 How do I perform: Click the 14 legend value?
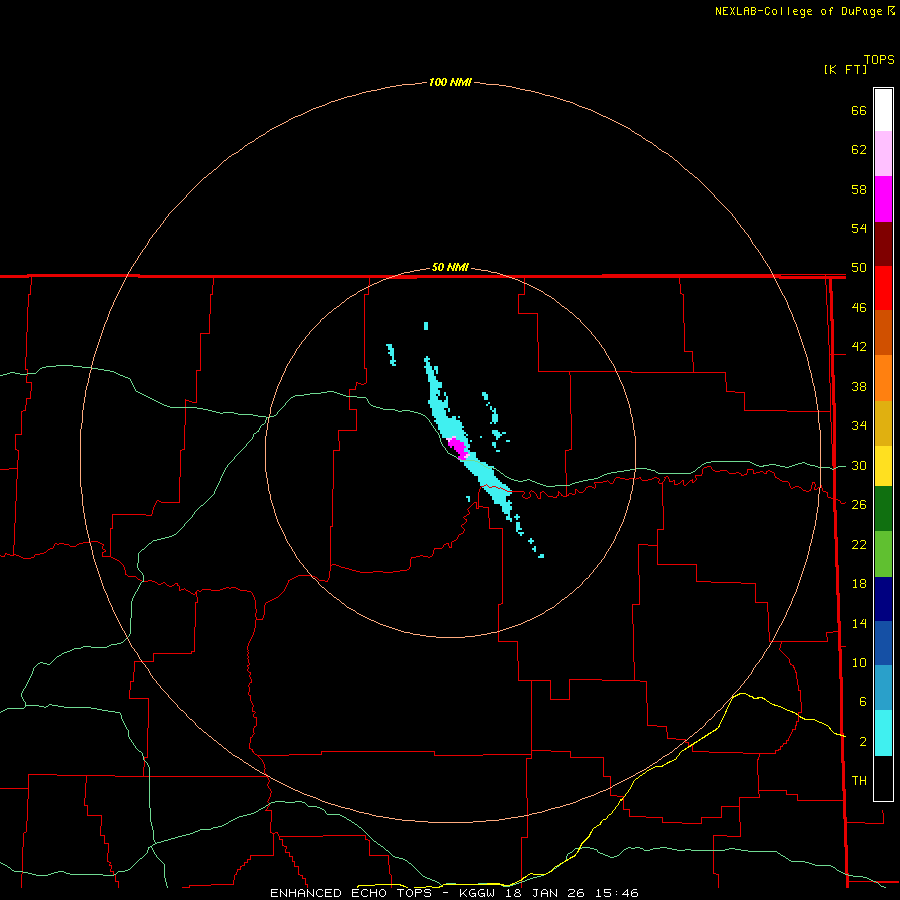click(859, 623)
